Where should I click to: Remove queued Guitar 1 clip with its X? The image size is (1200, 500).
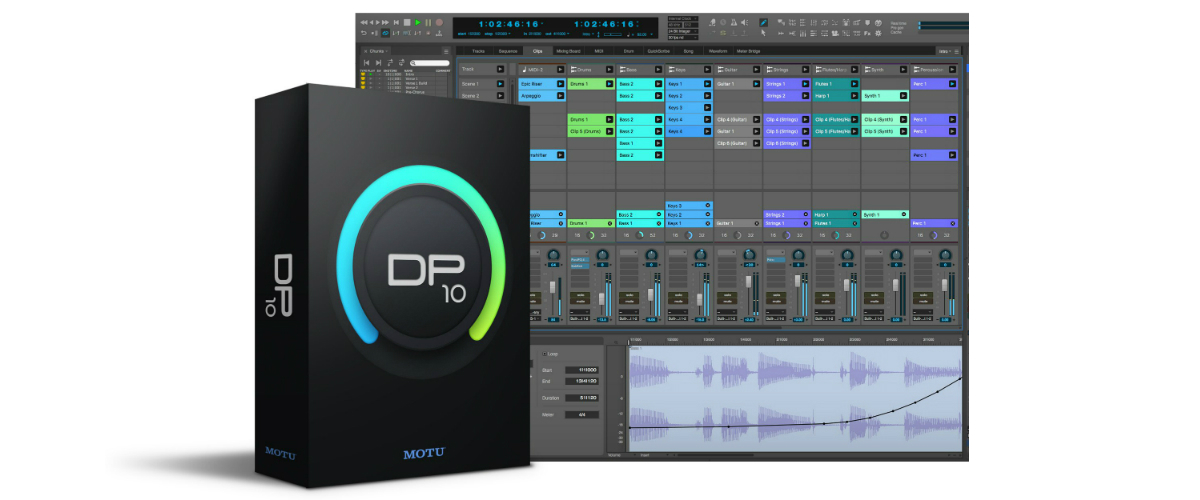[x=756, y=223]
